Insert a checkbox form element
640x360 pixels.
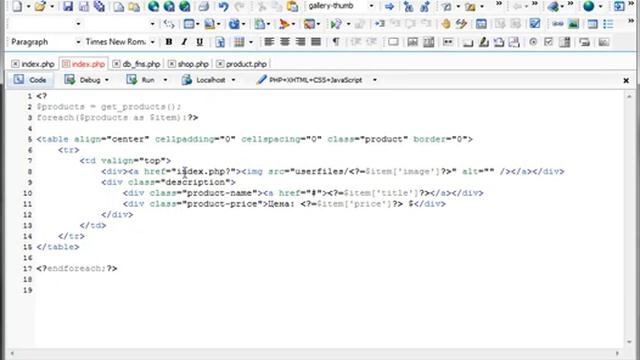[x=549, y=42]
